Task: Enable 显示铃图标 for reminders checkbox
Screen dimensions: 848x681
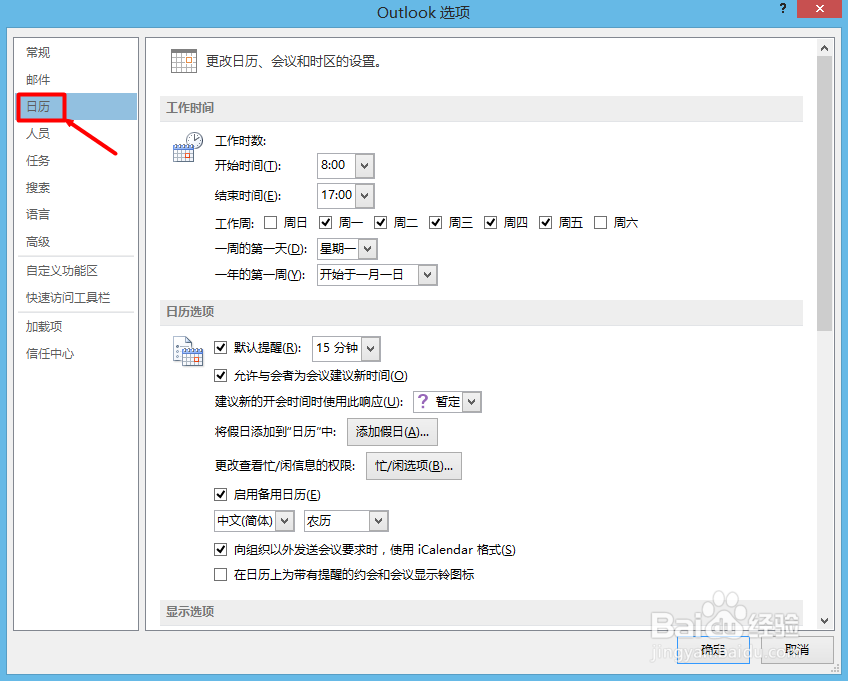Action: [x=221, y=574]
